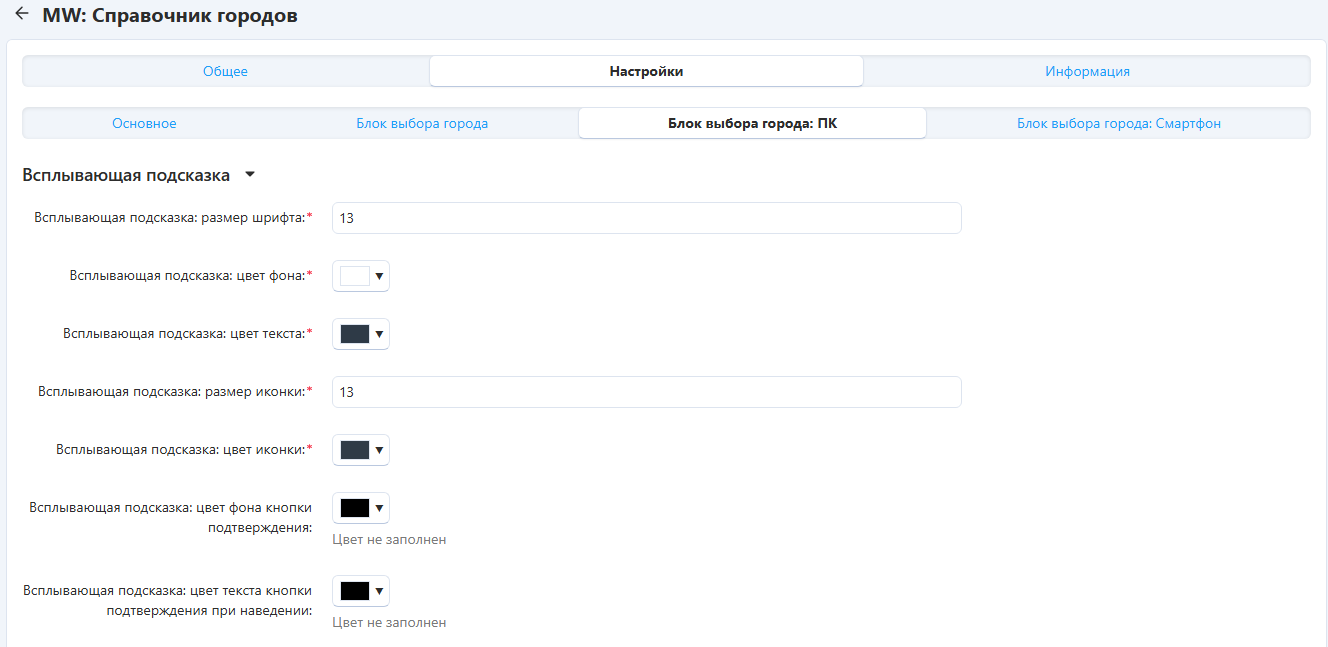Viewport: 1328px width, 647px height.
Task: Collapse the Всплывающая подсказка section arrow
Action: click(250, 175)
